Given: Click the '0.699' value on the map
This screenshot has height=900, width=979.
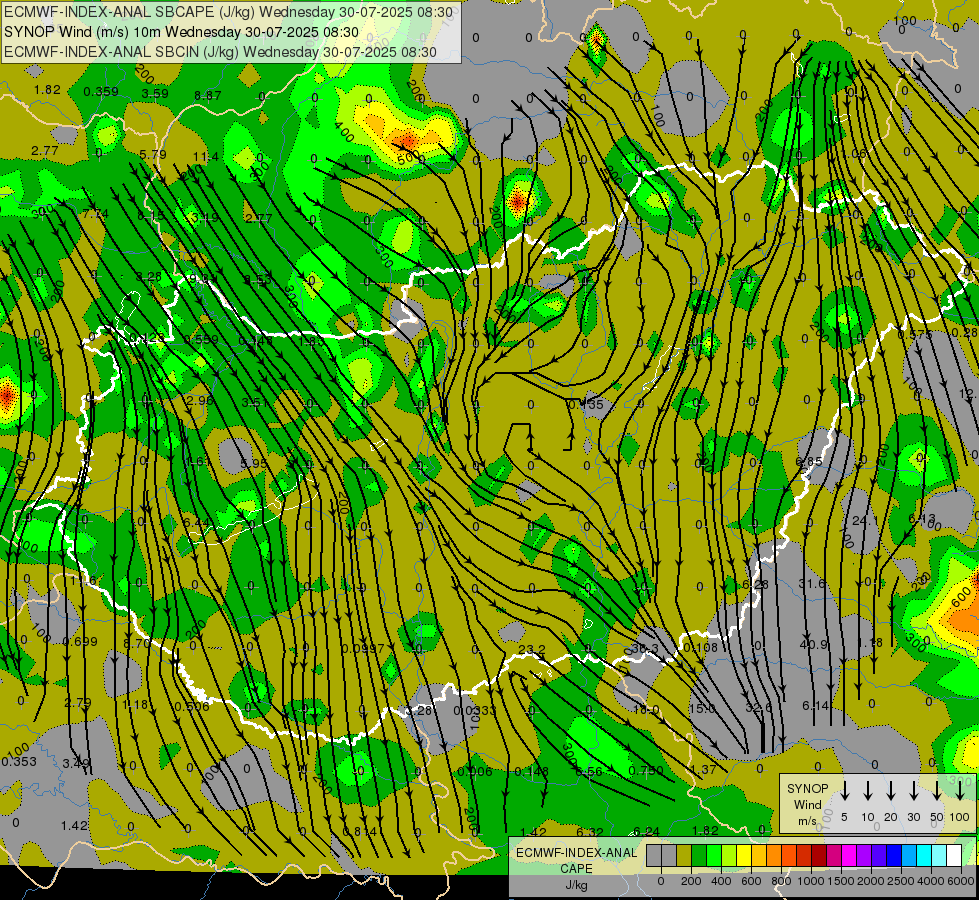Looking at the screenshot, I should (80, 641).
